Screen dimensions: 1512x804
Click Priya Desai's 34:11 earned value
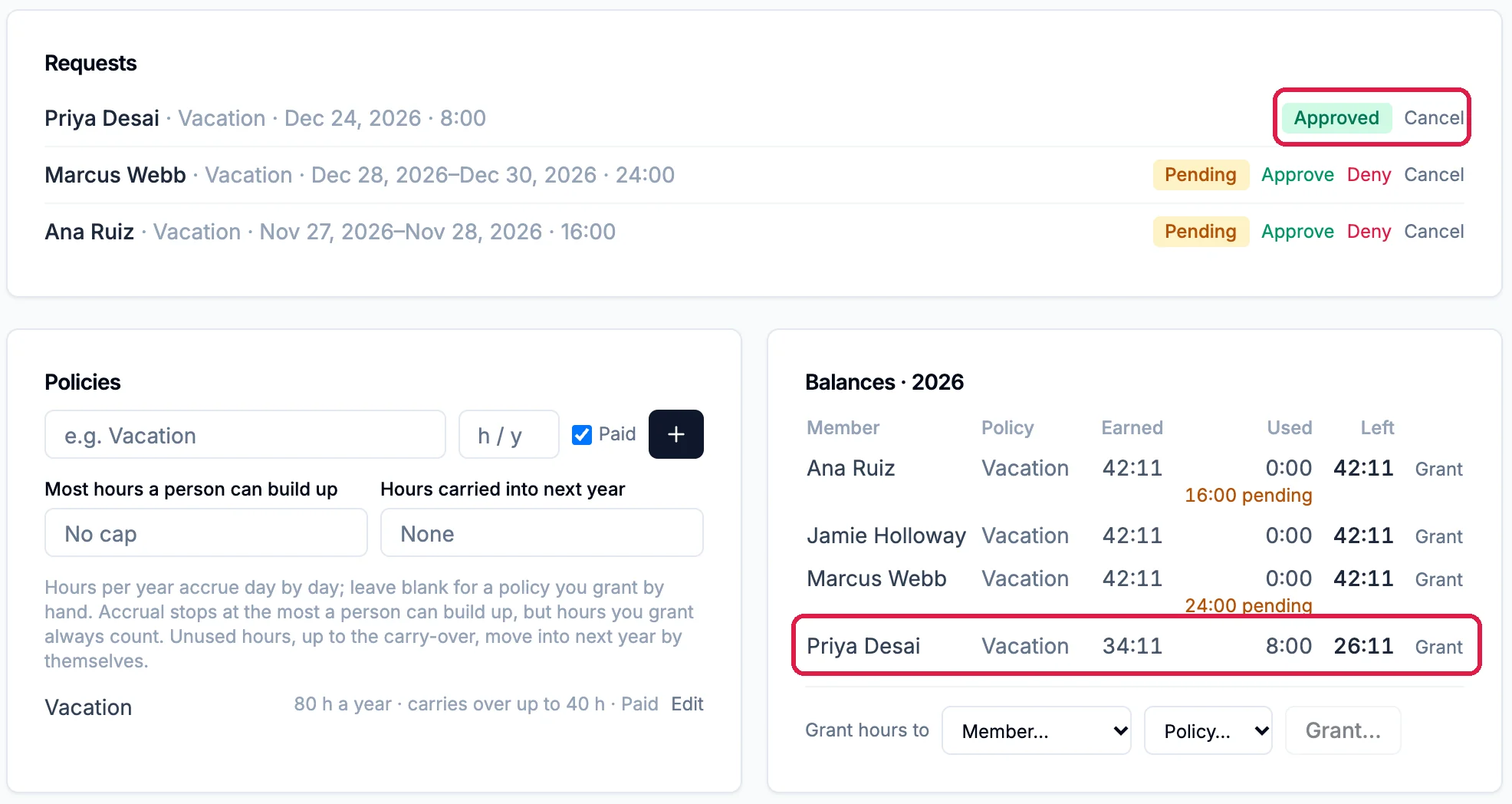1132,646
